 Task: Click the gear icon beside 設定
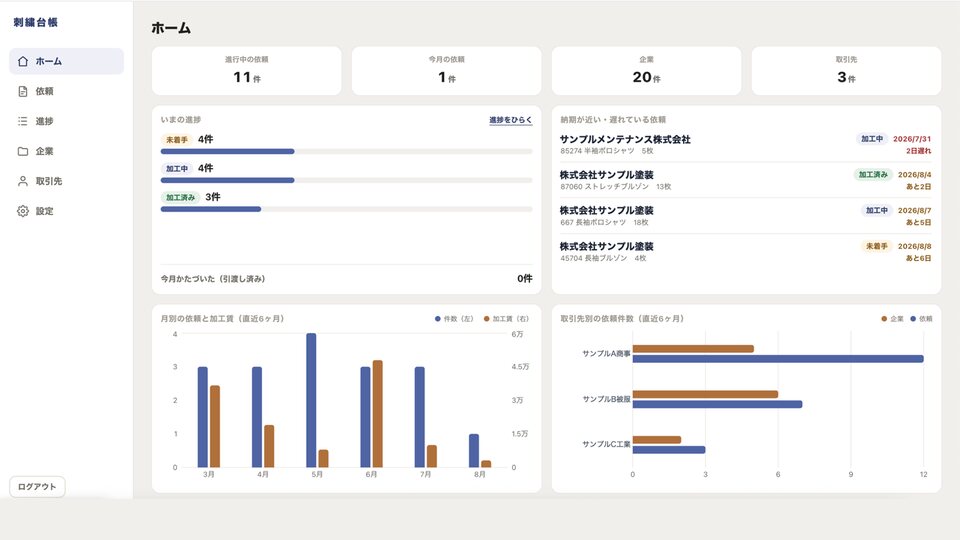[23, 211]
